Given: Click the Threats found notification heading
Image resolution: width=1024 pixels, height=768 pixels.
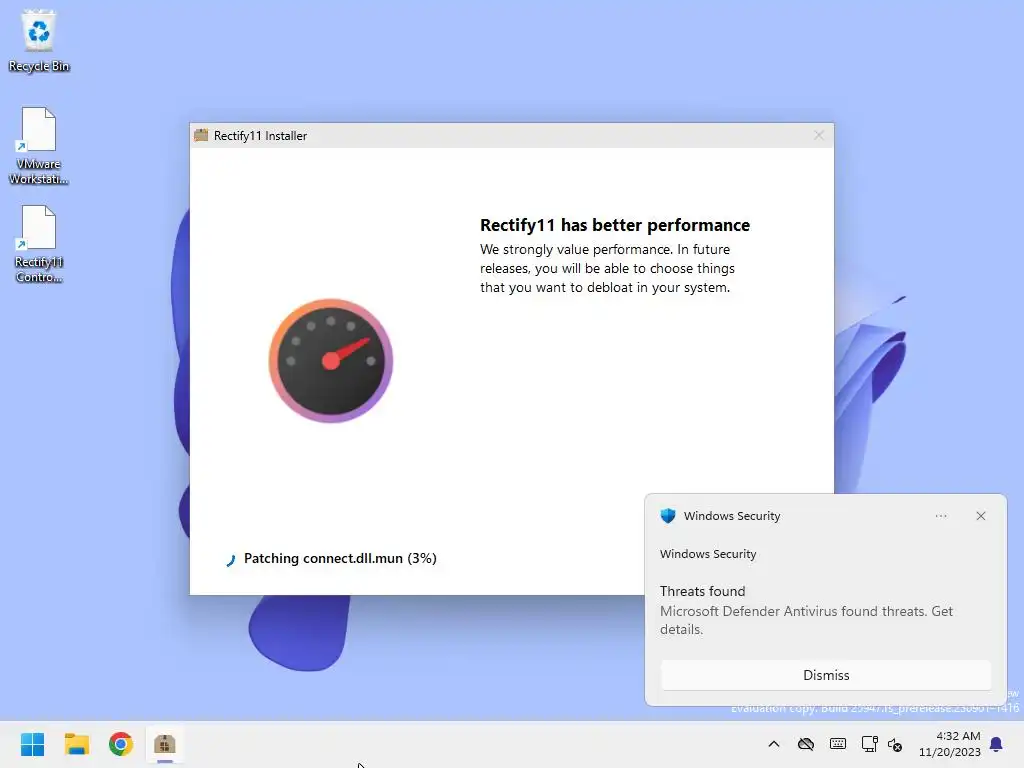Looking at the screenshot, I should tap(703, 591).
